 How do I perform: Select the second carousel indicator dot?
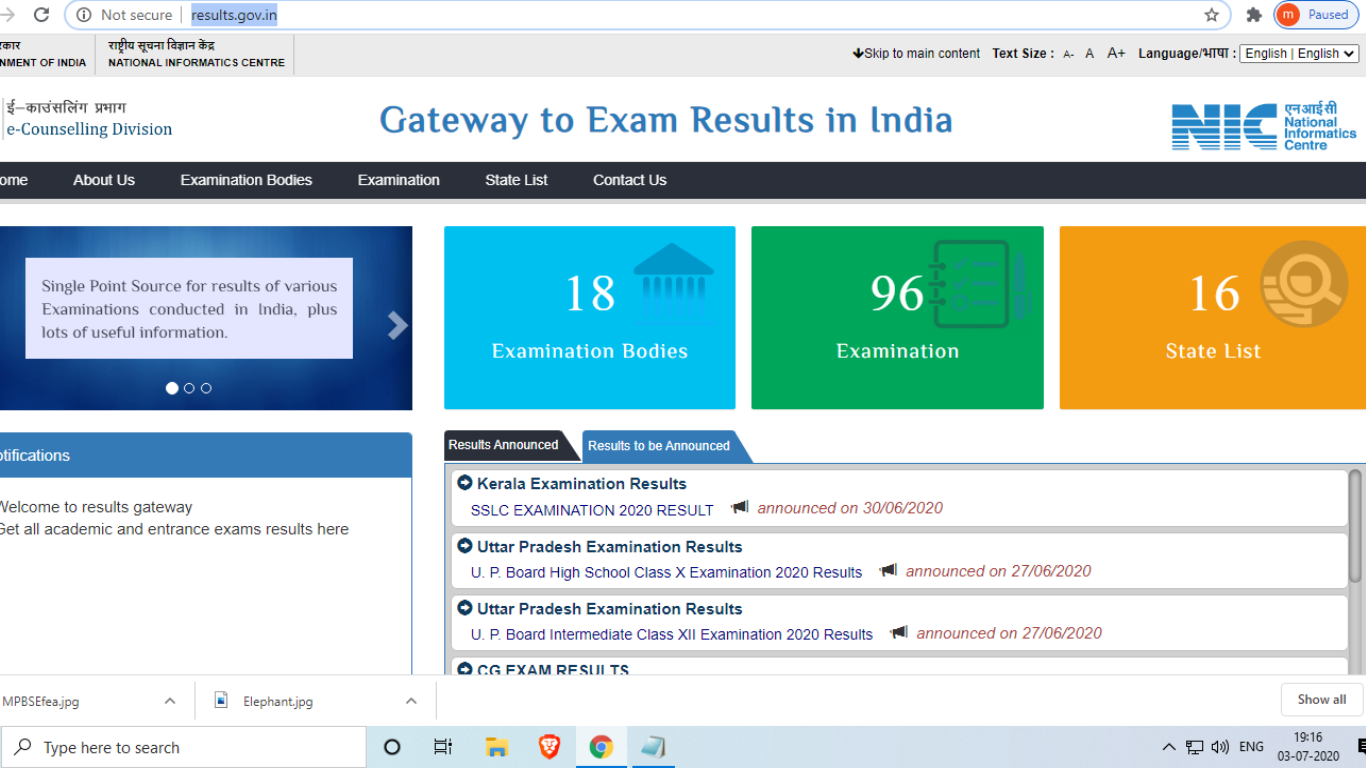click(189, 388)
